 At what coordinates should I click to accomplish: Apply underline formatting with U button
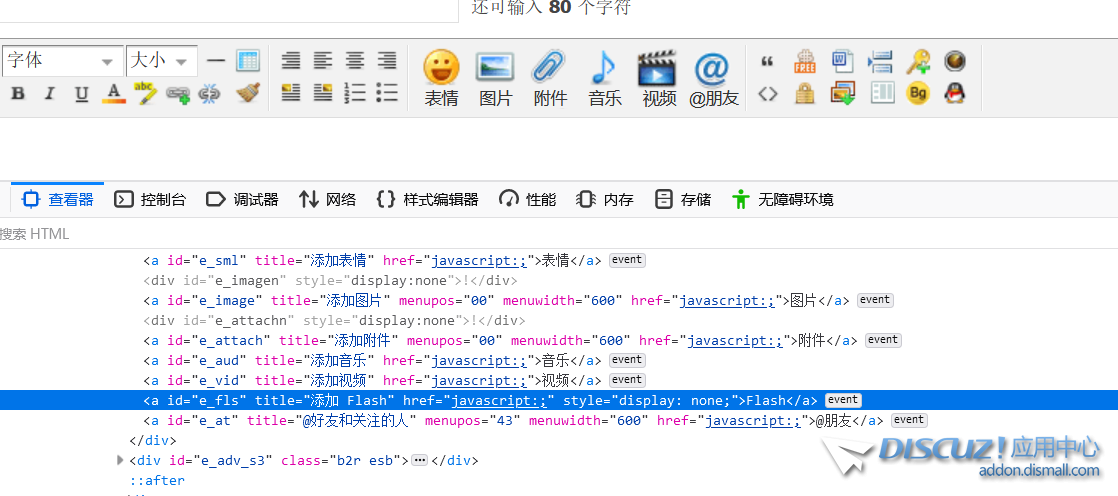[82, 93]
